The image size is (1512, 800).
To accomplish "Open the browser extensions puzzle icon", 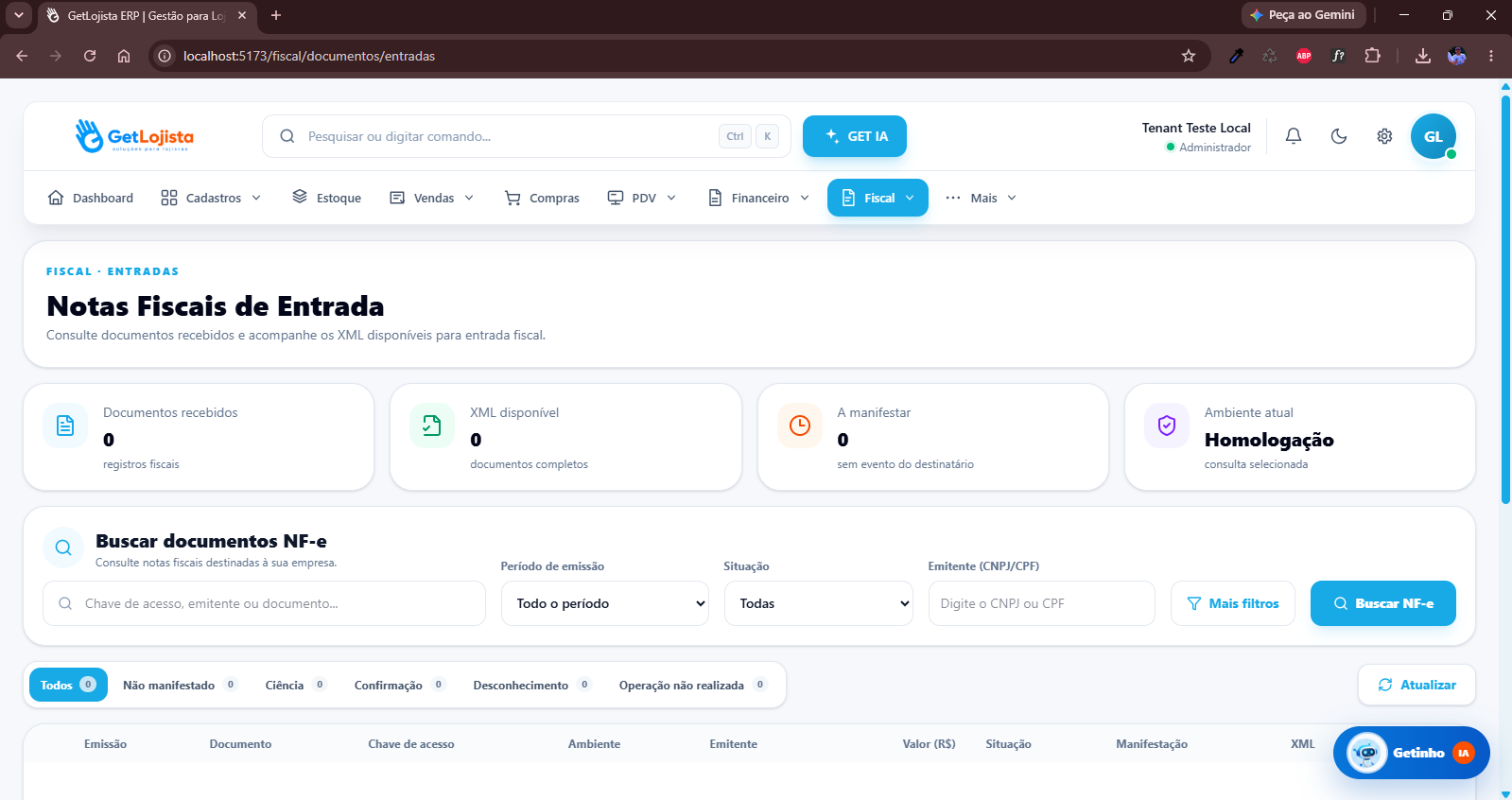I will [x=1373, y=56].
